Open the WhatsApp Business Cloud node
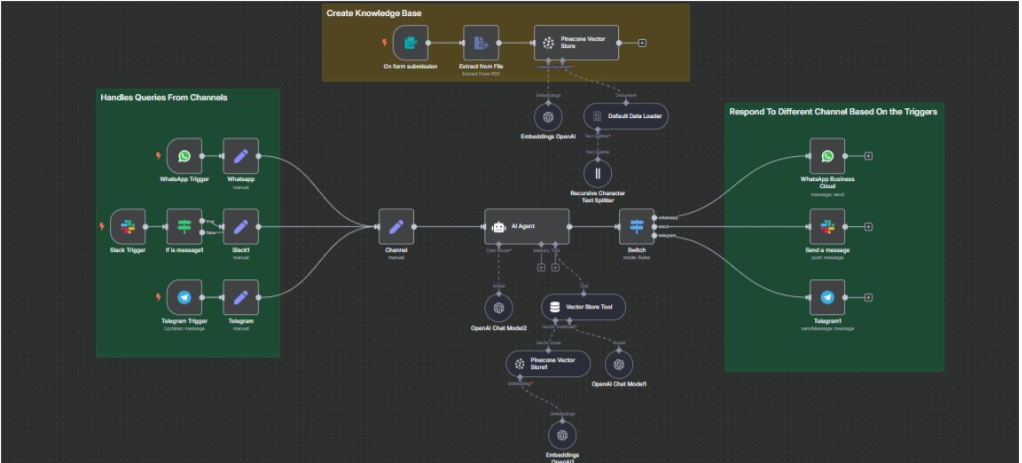The height and width of the screenshot is (463, 1022). (x=827, y=156)
